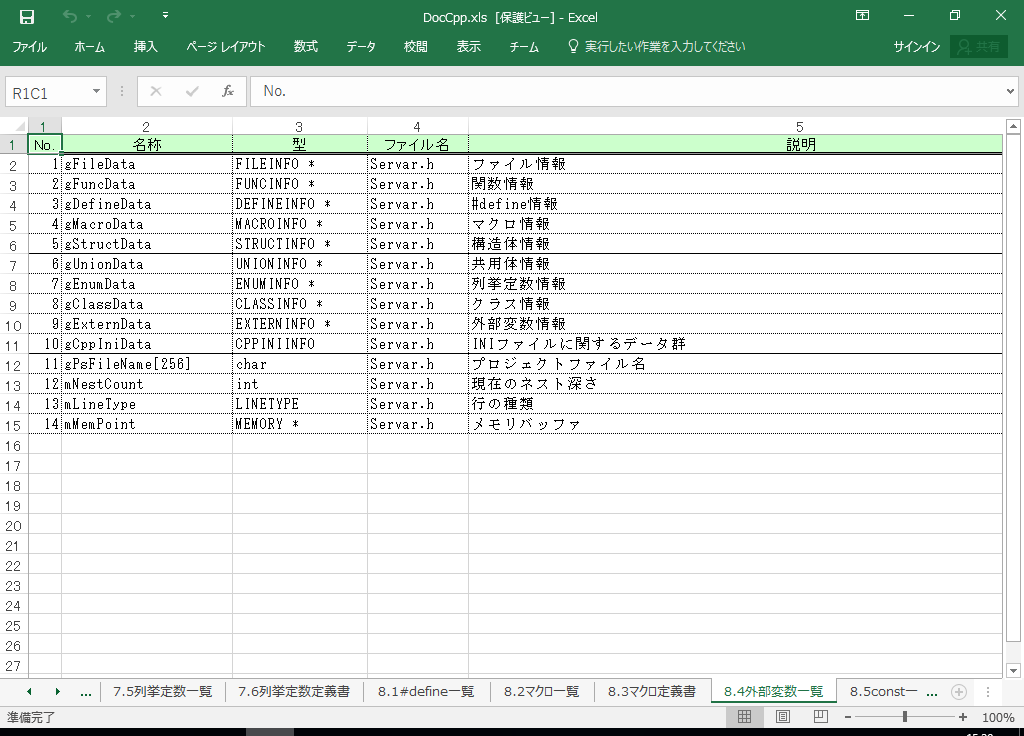
Task: Switch to Page Layout view icon
Action: (x=783, y=717)
